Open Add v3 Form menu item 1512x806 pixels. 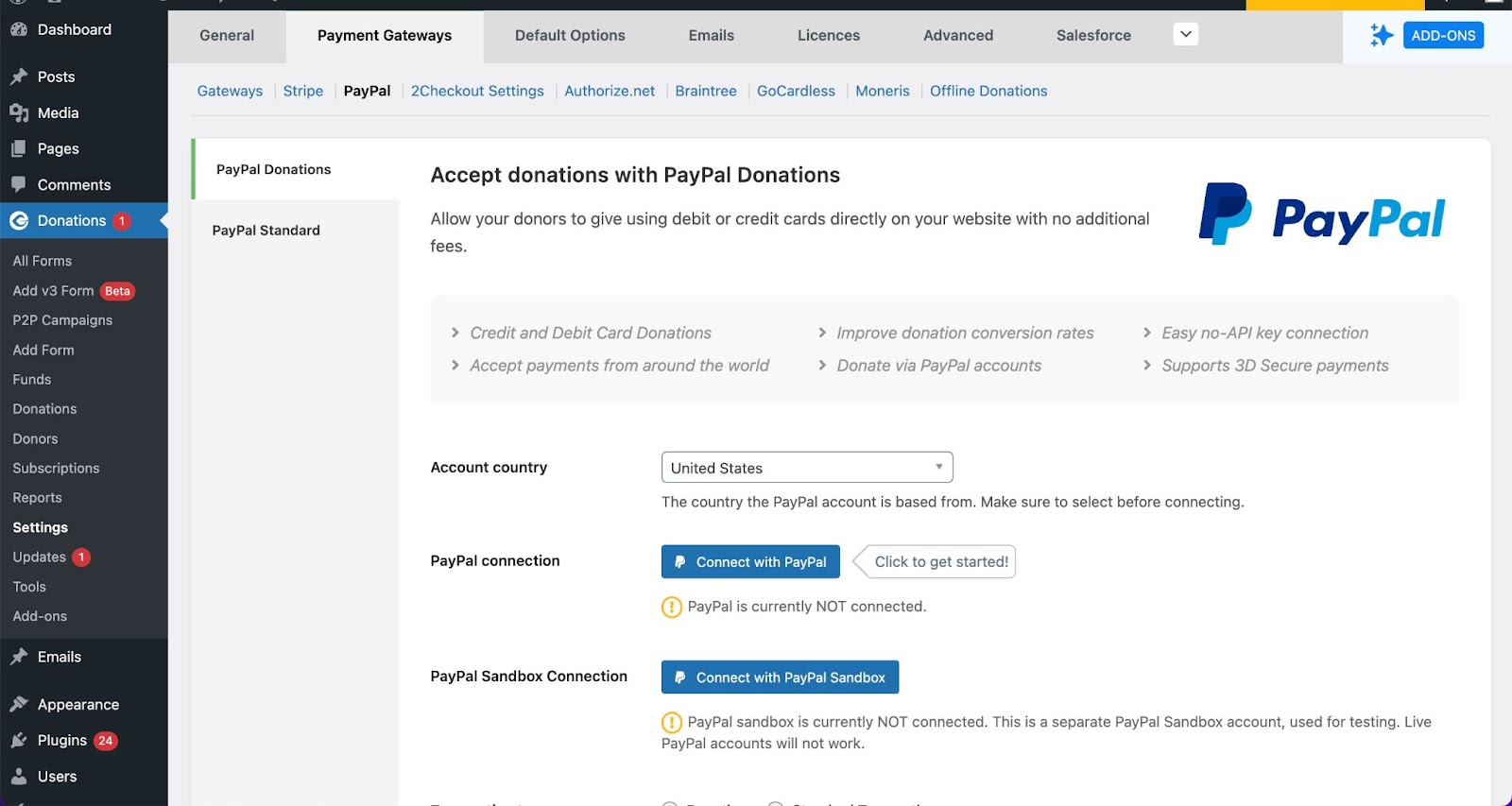tap(53, 291)
